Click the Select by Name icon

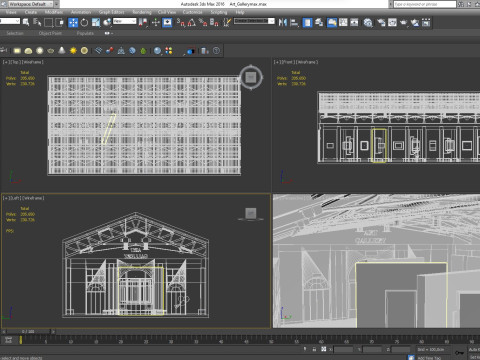click(x=37, y=22)
